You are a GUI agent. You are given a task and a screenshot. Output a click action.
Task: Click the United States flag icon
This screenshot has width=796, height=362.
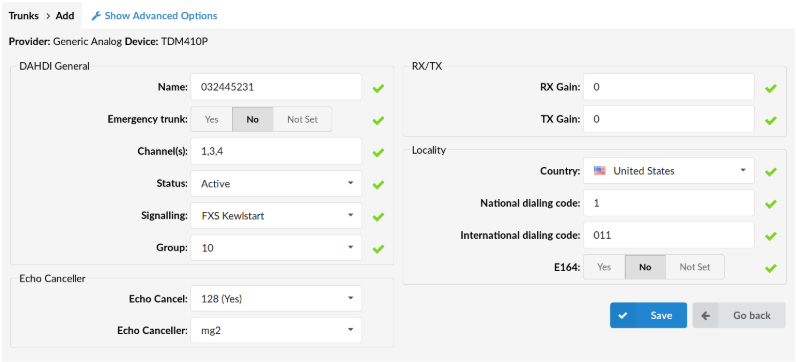(600, 171)
